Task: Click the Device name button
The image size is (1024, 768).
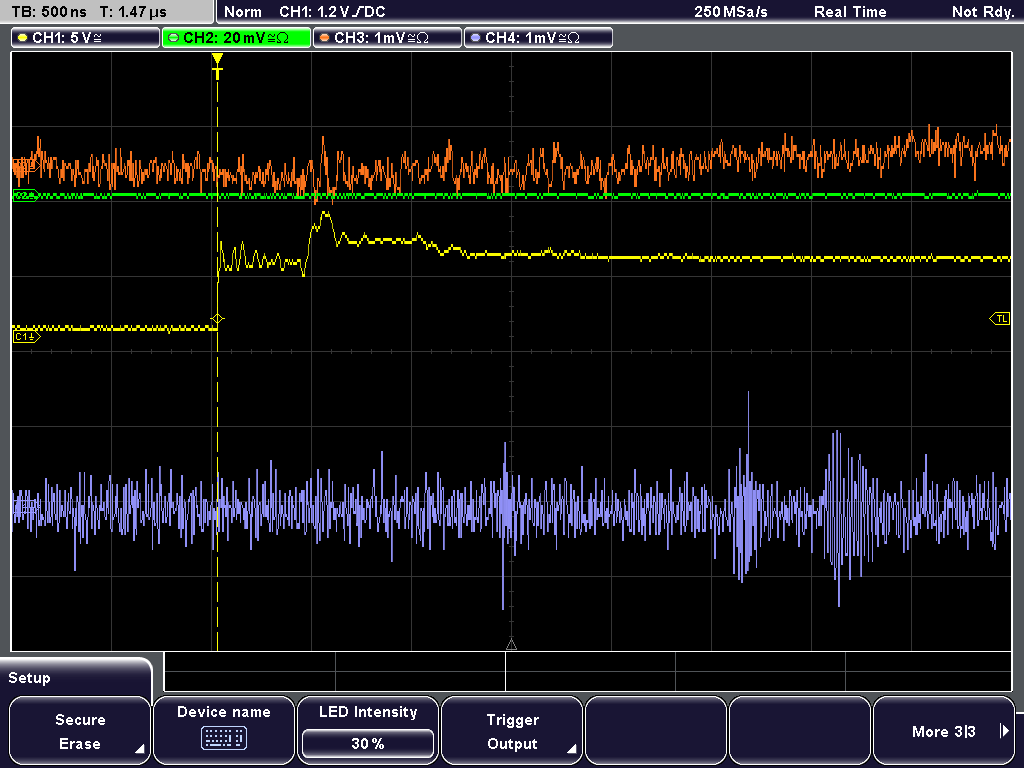Action: (223, 731)
